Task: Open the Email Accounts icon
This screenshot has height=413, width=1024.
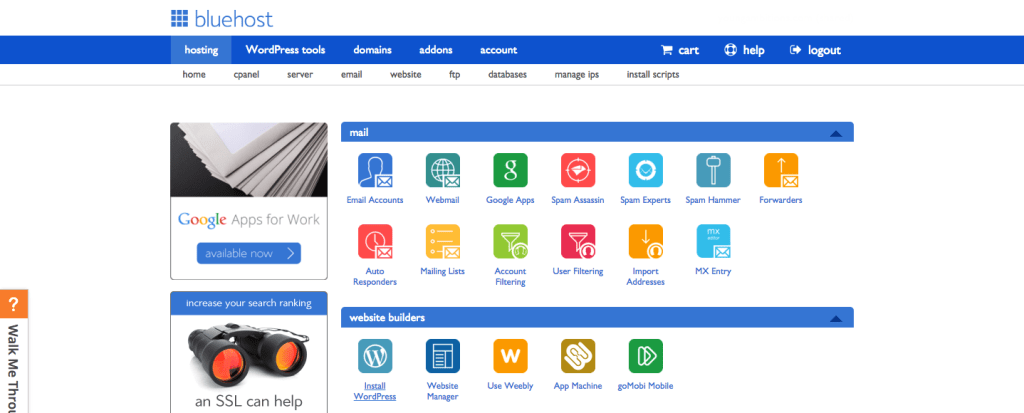Action: pos(375,171)
